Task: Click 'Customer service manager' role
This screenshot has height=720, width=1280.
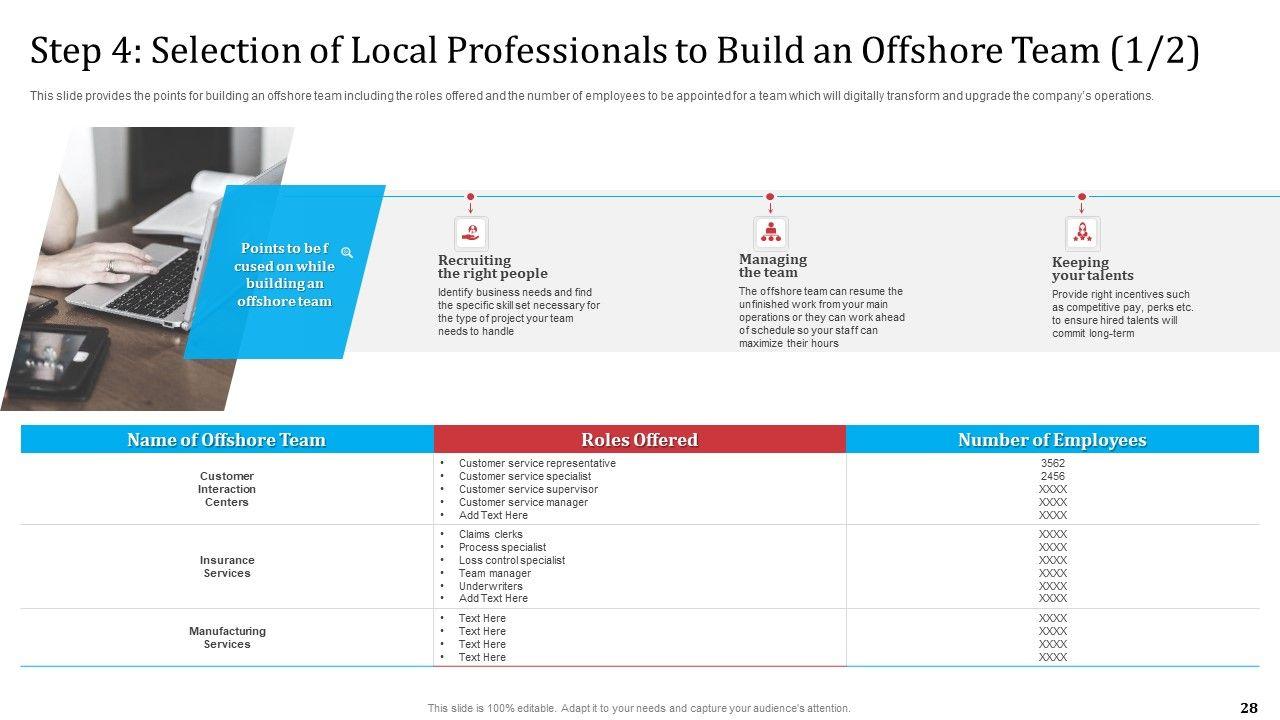Action: [523, 503]
